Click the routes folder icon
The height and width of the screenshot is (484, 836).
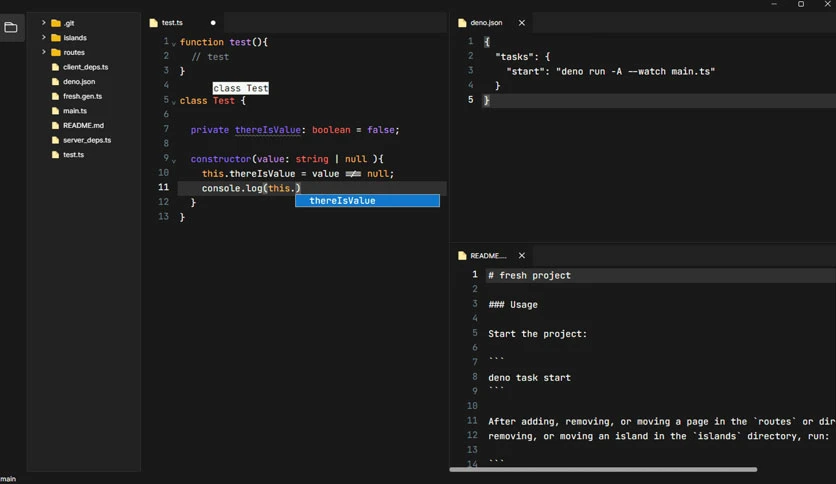pos(55,52)
